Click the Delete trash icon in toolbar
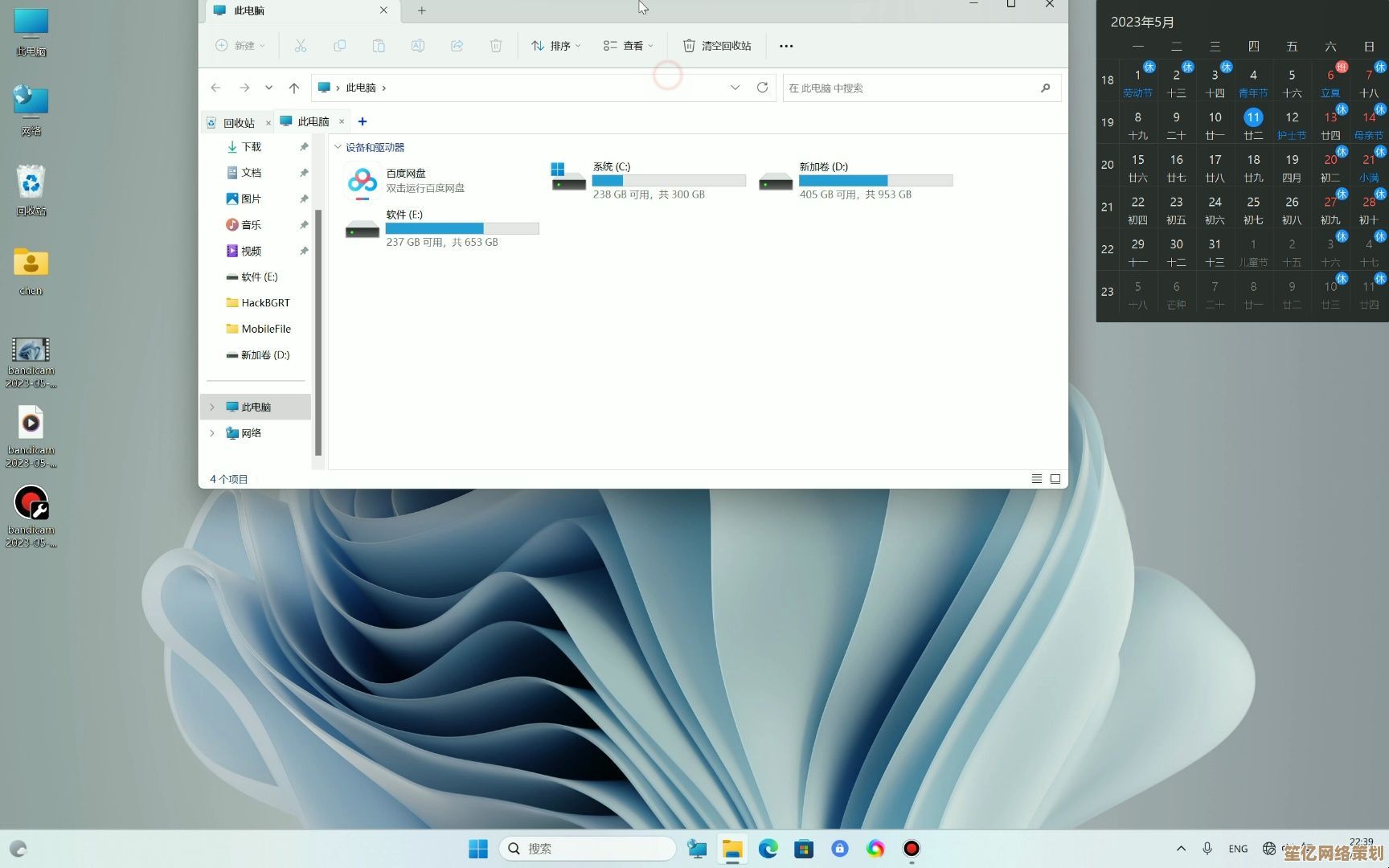Viewport: 1389px width, 868px height. tap(496, 46)
